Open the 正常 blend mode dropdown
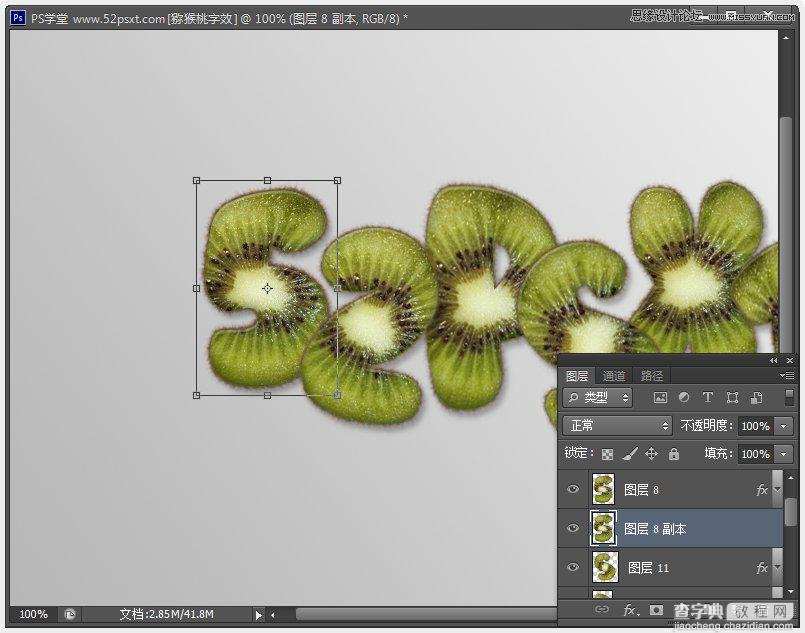This screenshot has width=805, height=633. (617, 426)
